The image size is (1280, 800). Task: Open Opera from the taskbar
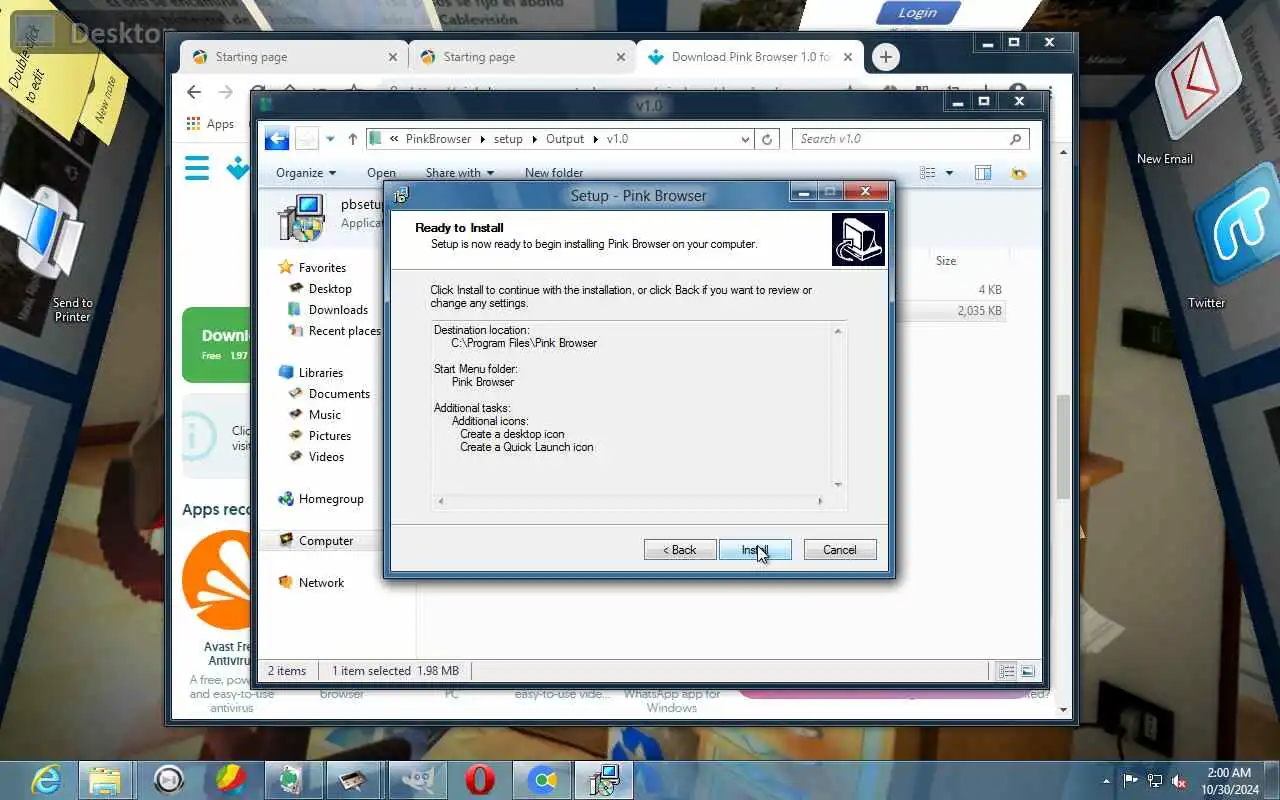480,780
